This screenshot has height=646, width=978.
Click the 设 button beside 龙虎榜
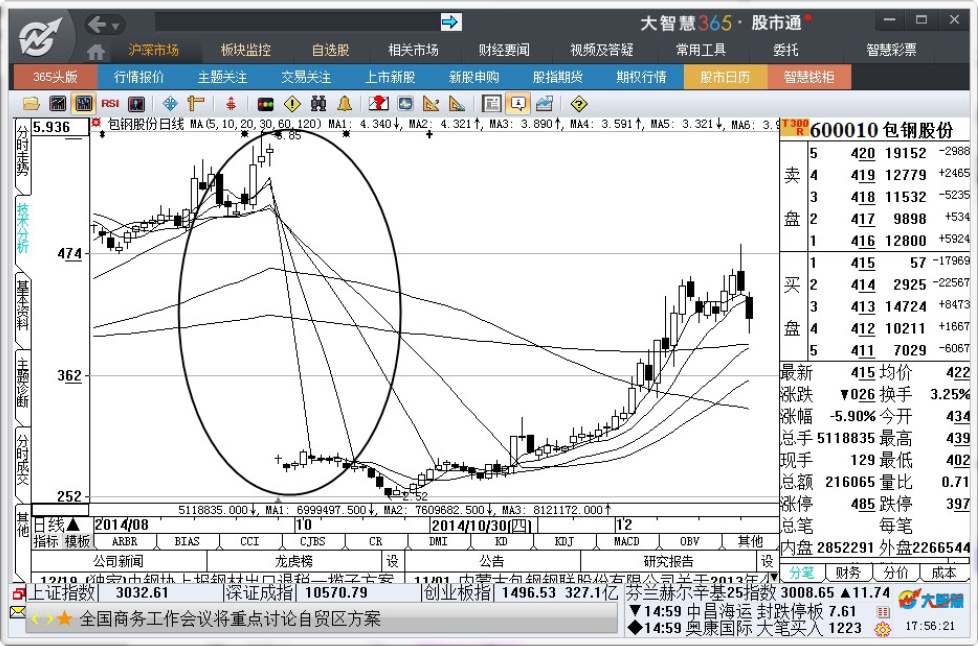tap(392, 561)
